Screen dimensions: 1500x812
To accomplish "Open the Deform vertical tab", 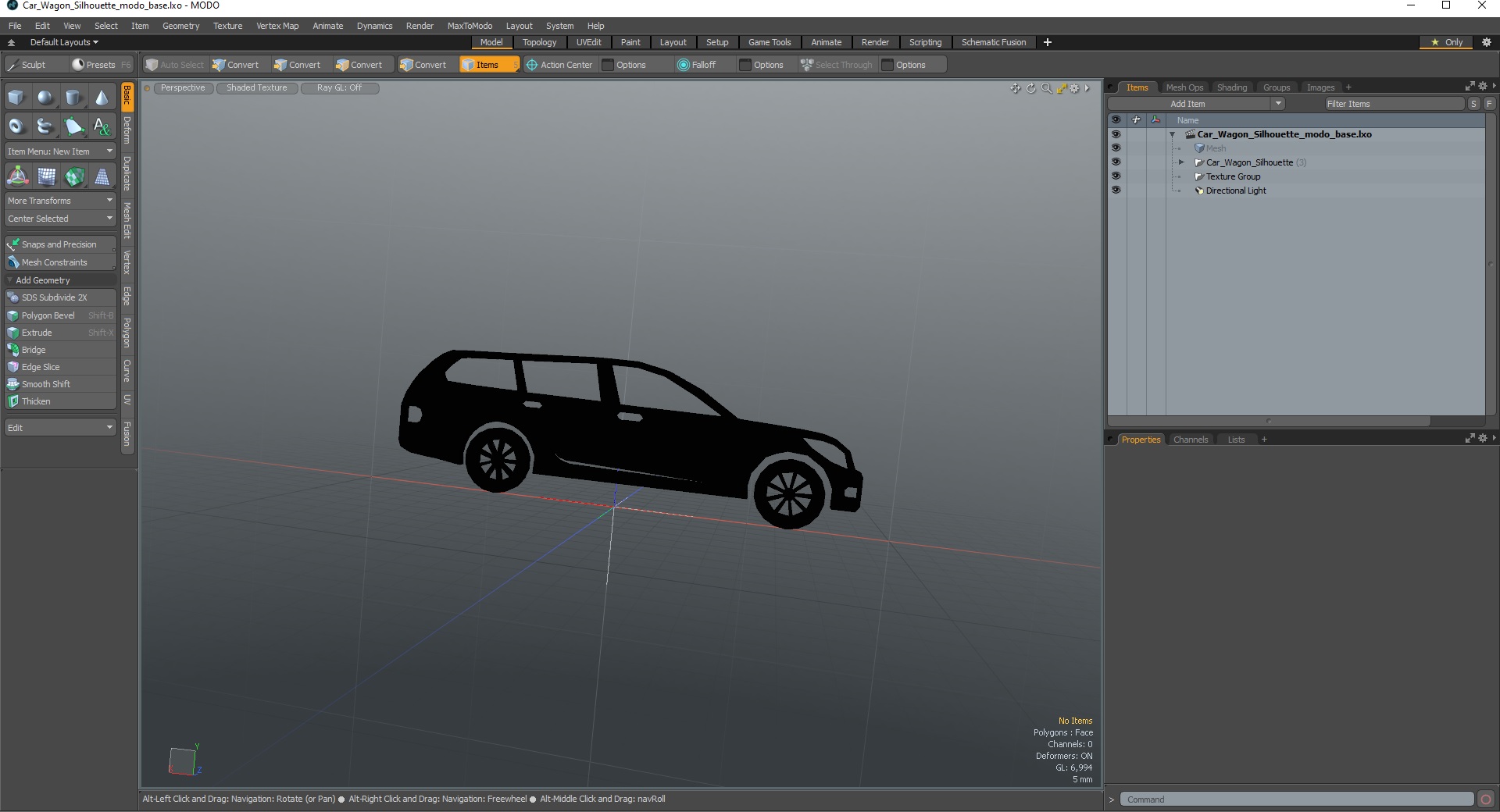I will (x=127, y=130).
